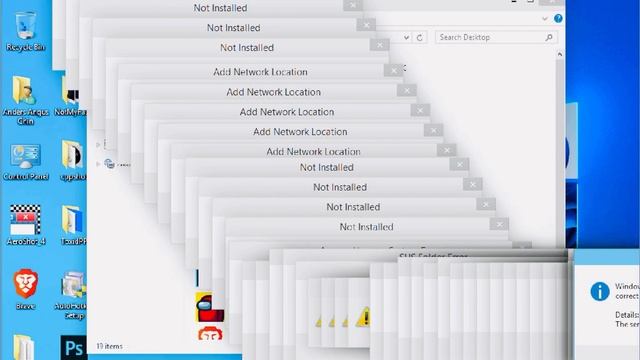640x360 pixels.
Task: Click the large yellow warning icon
Action: click(363, 317)
